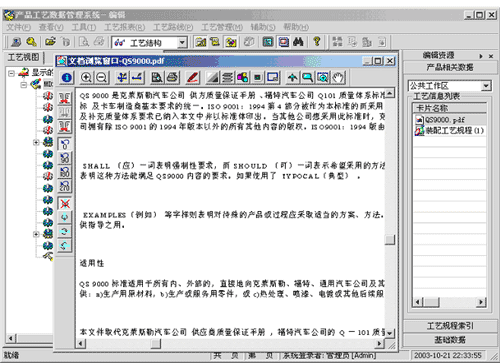Click the zoom-to-window magnifier icon
This screenshot has width=500, height=363.
[x=323, y=78]
